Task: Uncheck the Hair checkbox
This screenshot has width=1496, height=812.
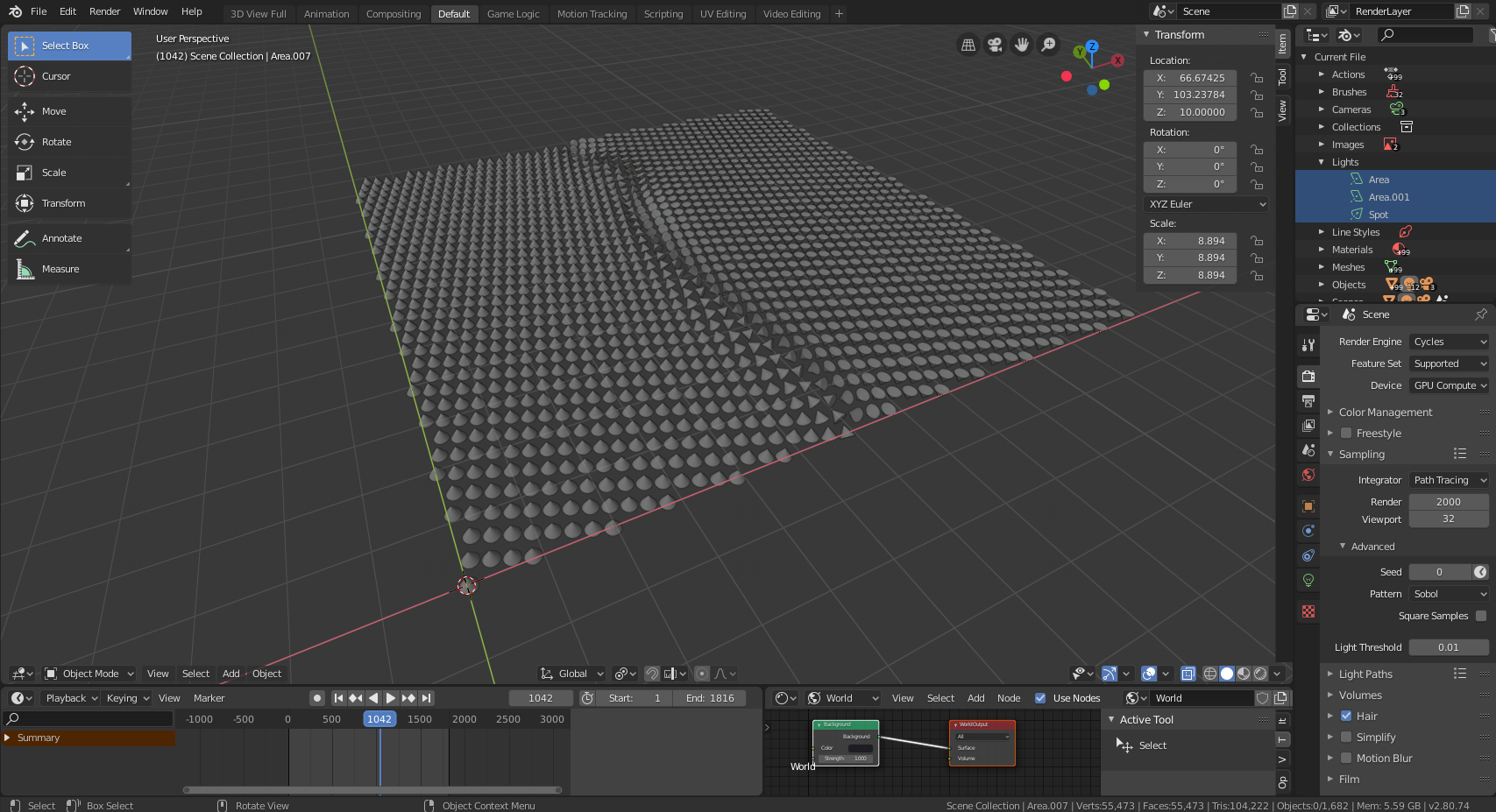Action: point(1346,716)
